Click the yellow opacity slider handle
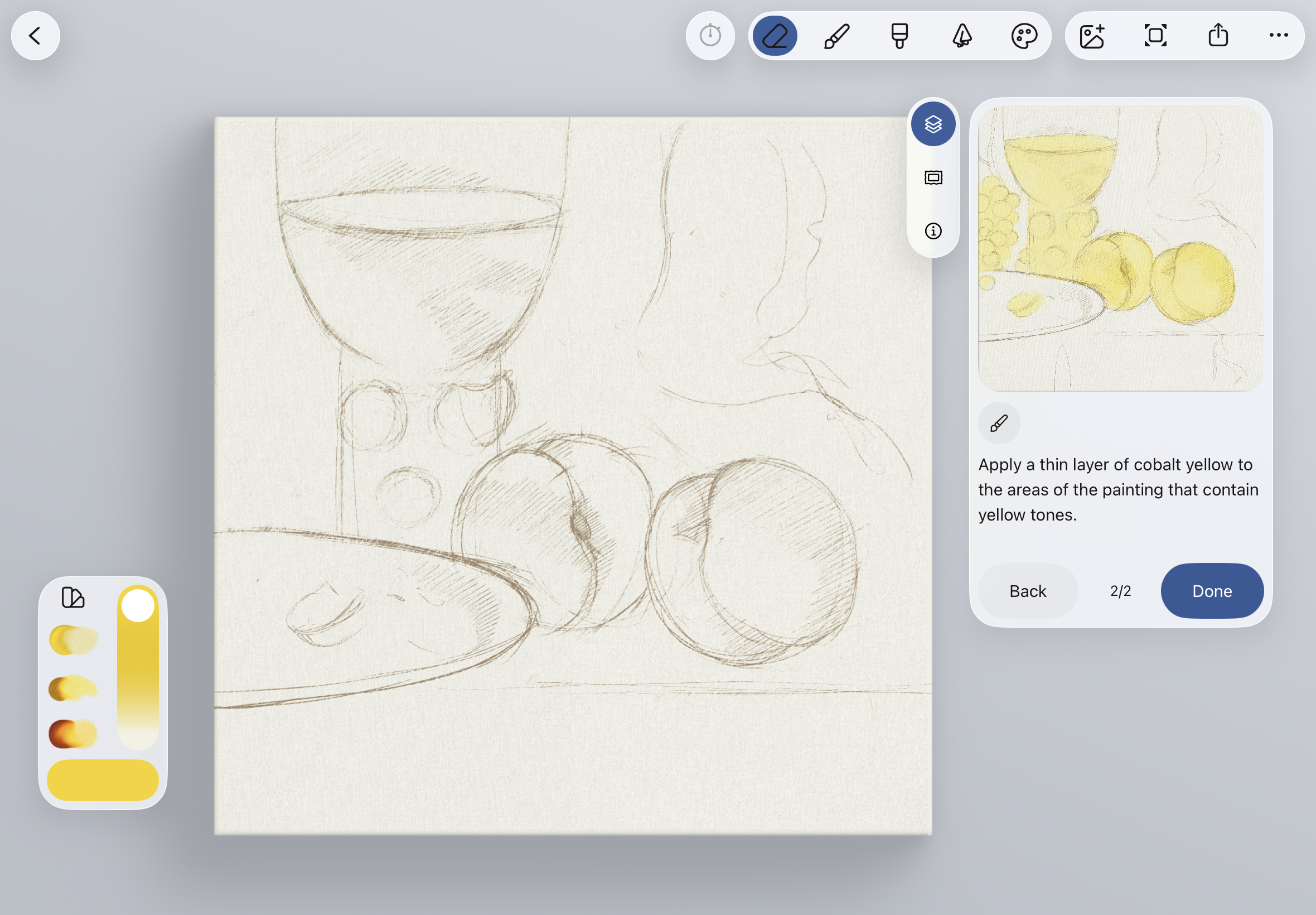The image size is (1316, 915). [138, 605]
